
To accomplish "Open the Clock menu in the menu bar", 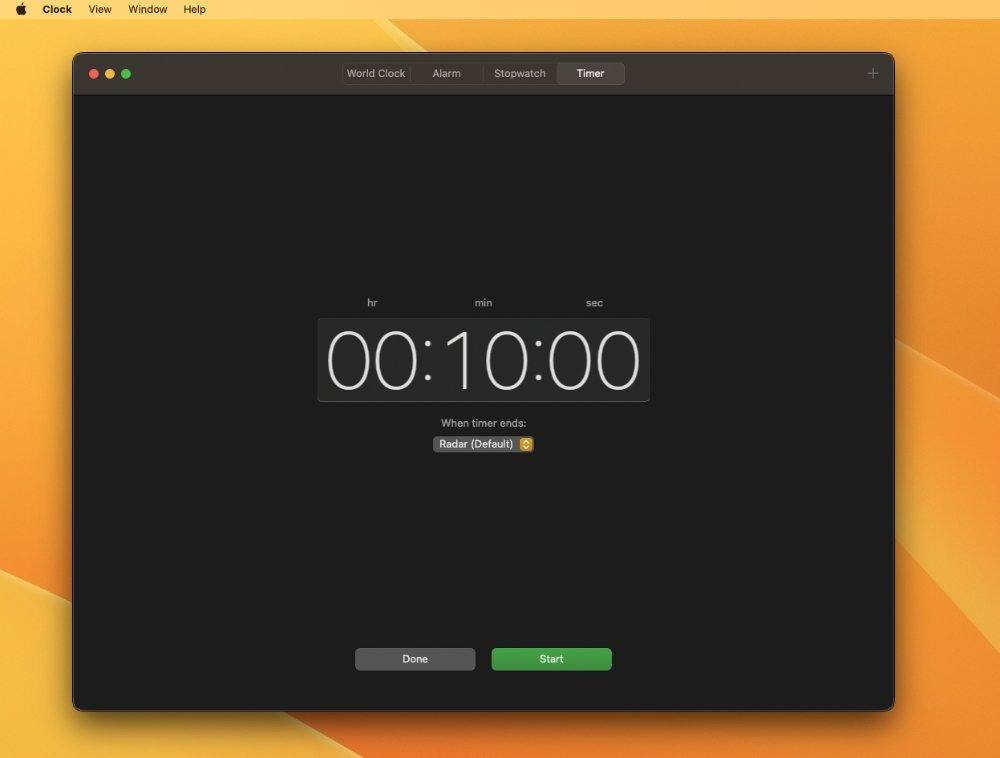I will tap(56, 9).
